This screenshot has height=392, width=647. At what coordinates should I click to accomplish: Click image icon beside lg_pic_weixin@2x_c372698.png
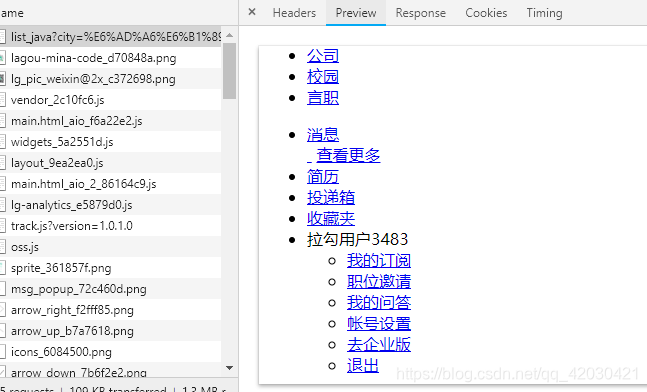click(x=2, y=79)
